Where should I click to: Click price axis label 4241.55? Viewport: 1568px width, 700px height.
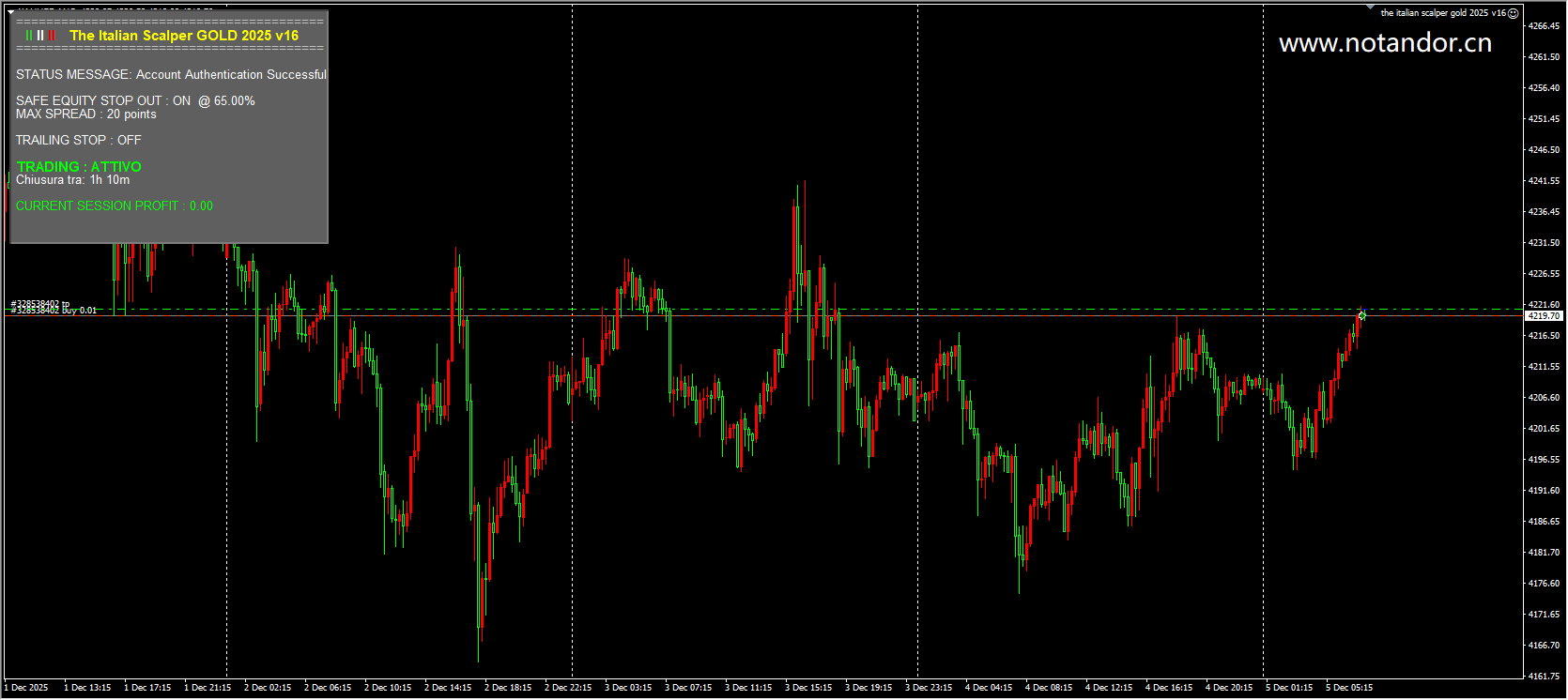[x=1544, y=181]
